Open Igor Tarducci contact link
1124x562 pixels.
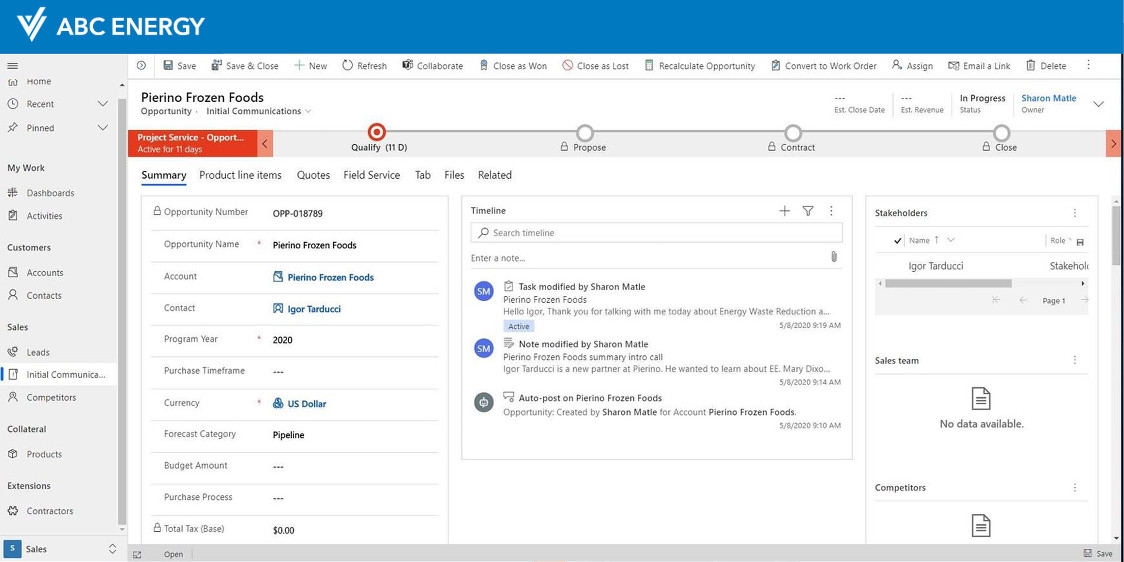pyautogui.click(x=314, y=309)
